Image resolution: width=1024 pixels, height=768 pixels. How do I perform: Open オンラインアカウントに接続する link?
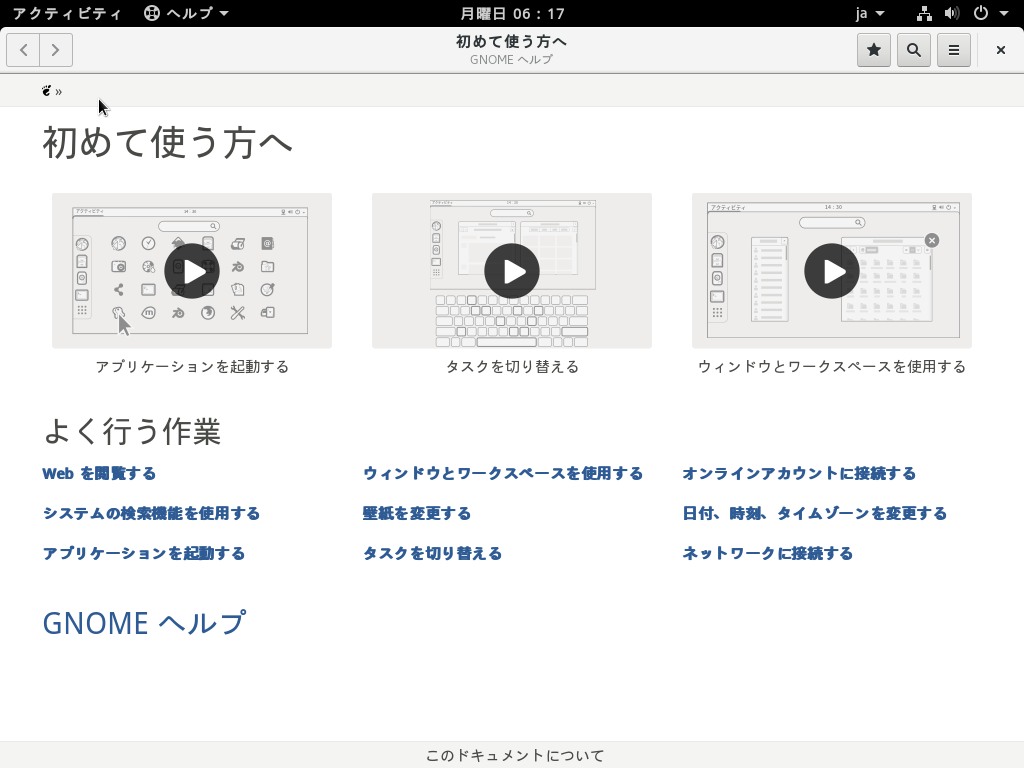[799, 473]
